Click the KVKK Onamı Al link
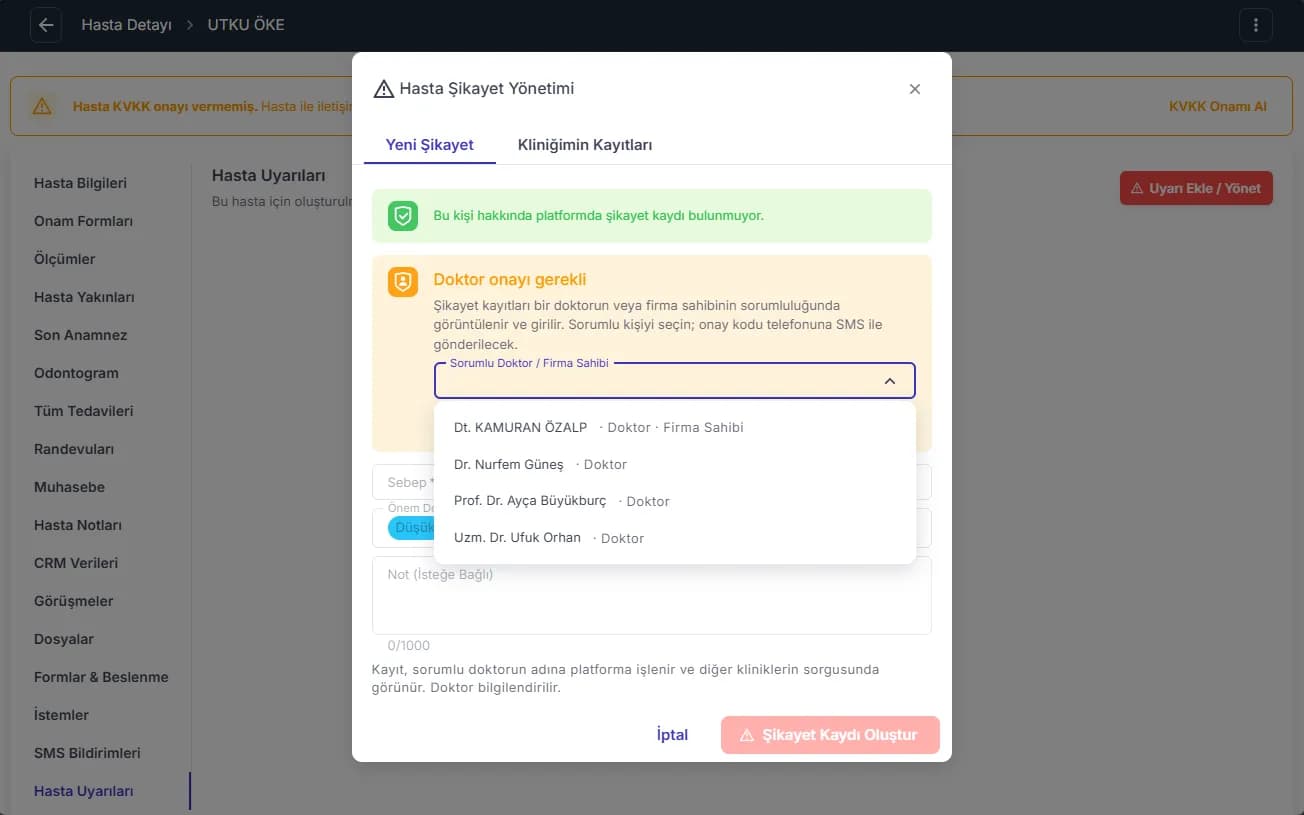The image size is (1304, 815). tap(1218, 106)
